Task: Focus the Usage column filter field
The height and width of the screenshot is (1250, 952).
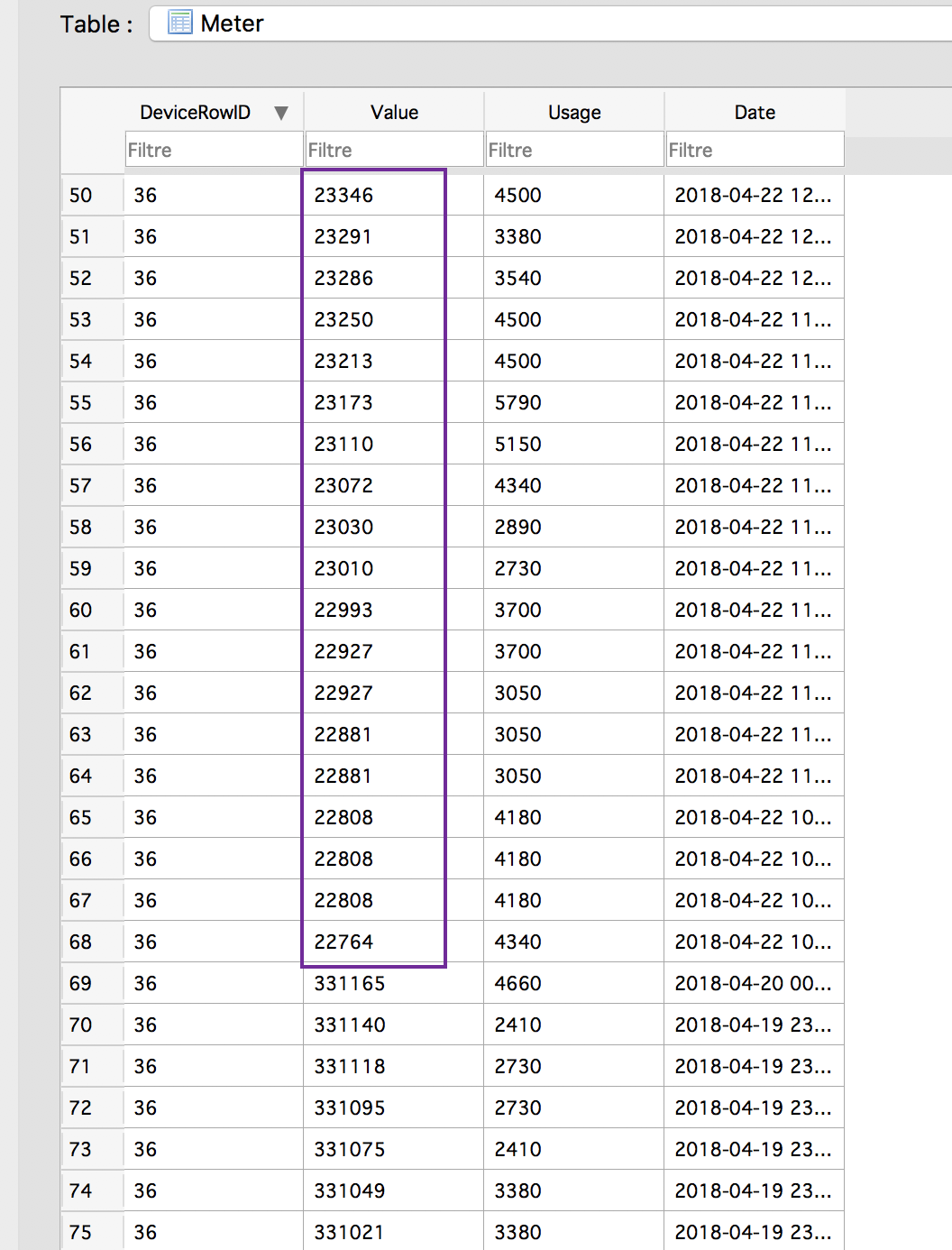Action: click(x=575, y=150)
